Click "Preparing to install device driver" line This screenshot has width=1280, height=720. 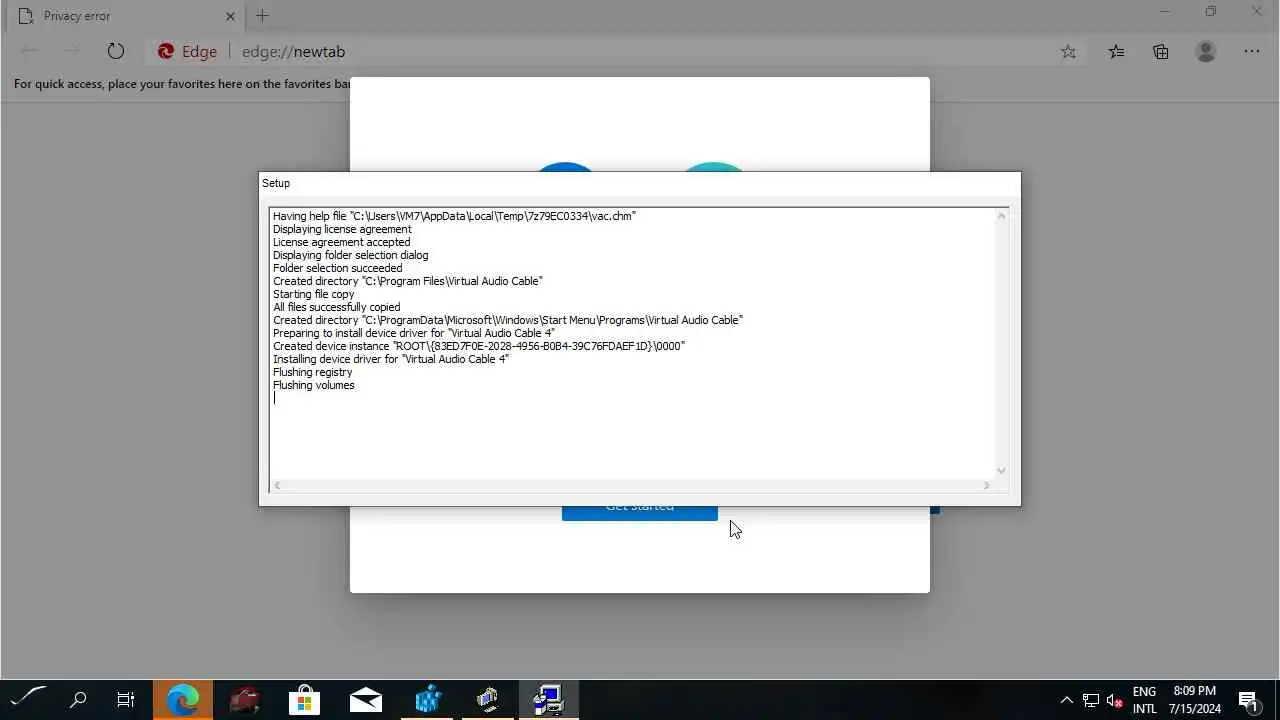(414, 333)
